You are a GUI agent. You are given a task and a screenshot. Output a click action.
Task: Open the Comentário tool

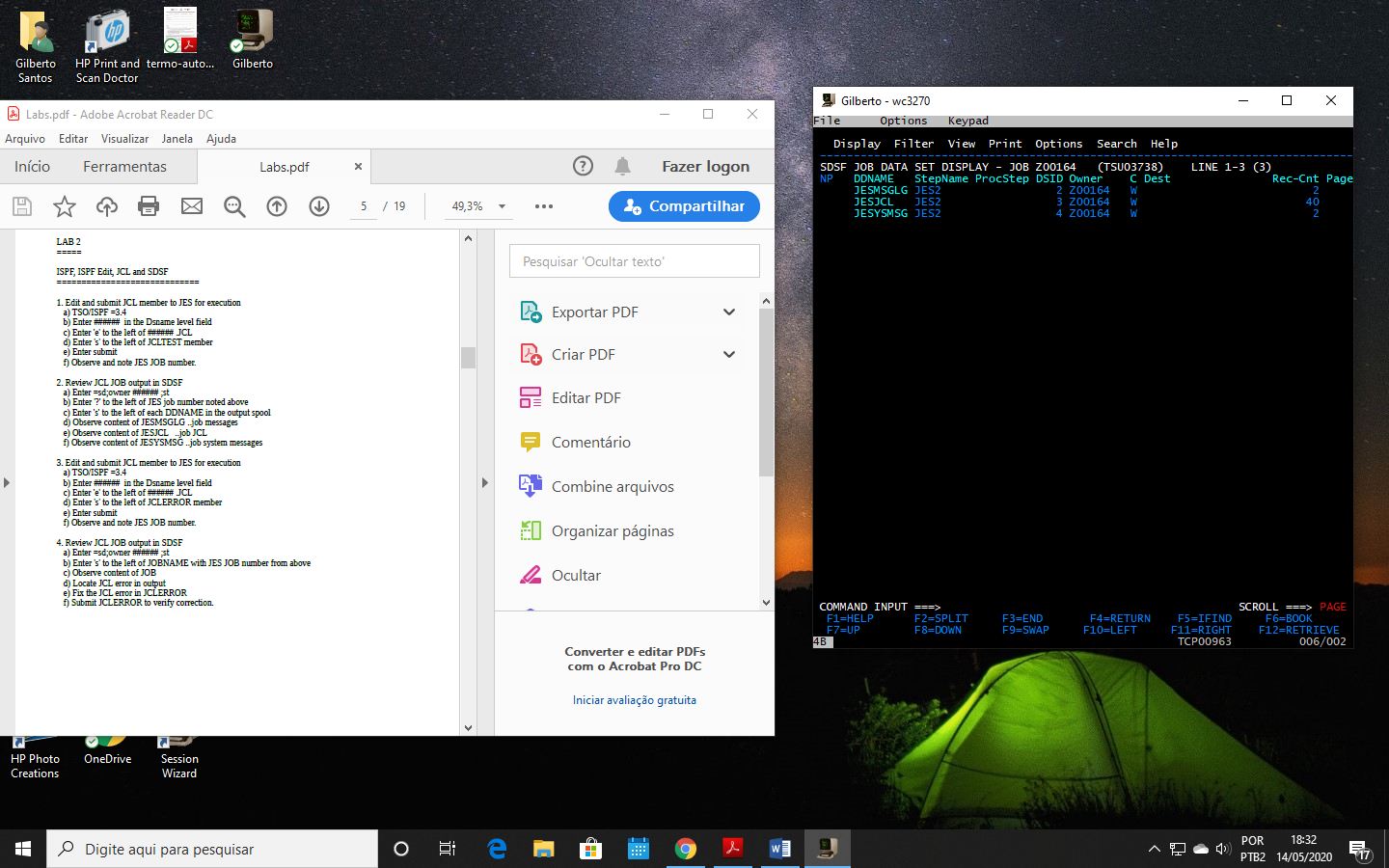[x=590, y=442]
